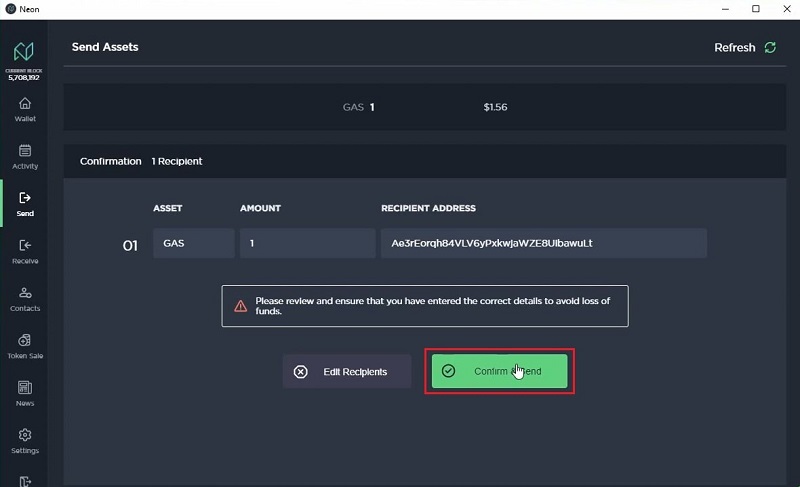Click the green refresh arrows icon
This screenshot has width=800, height=487.
[x=770, y=47]
